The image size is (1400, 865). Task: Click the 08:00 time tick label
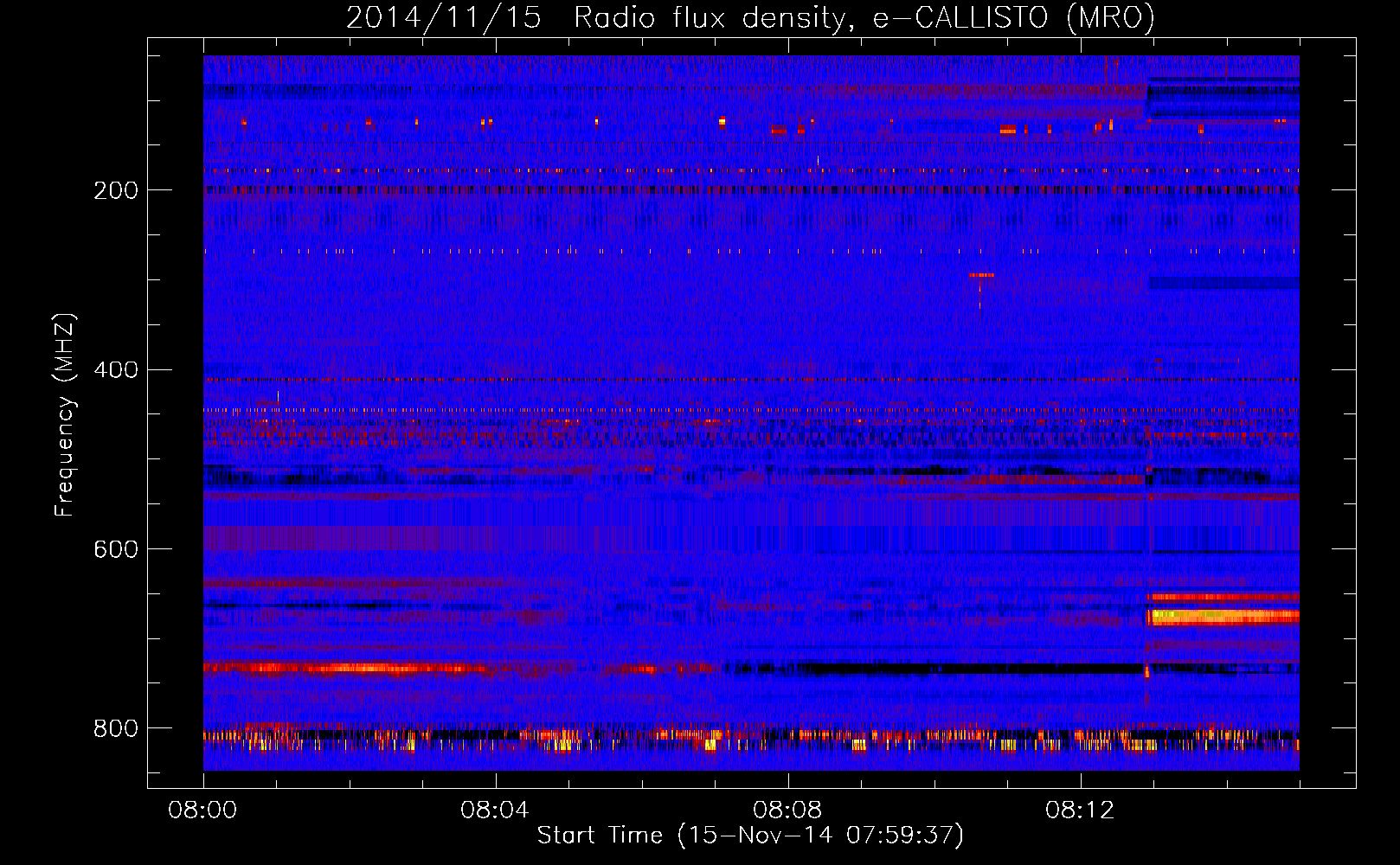pos(203,811)
